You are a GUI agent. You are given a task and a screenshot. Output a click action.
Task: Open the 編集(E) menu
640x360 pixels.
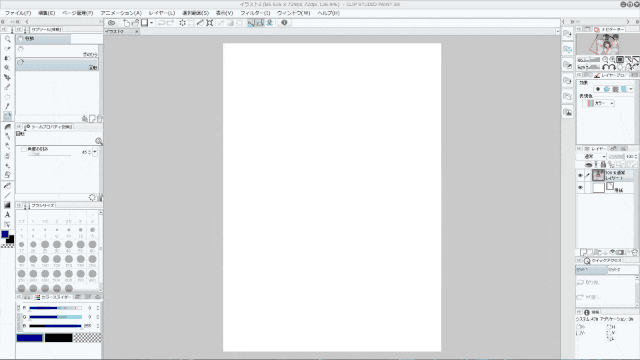pos(47,13)
